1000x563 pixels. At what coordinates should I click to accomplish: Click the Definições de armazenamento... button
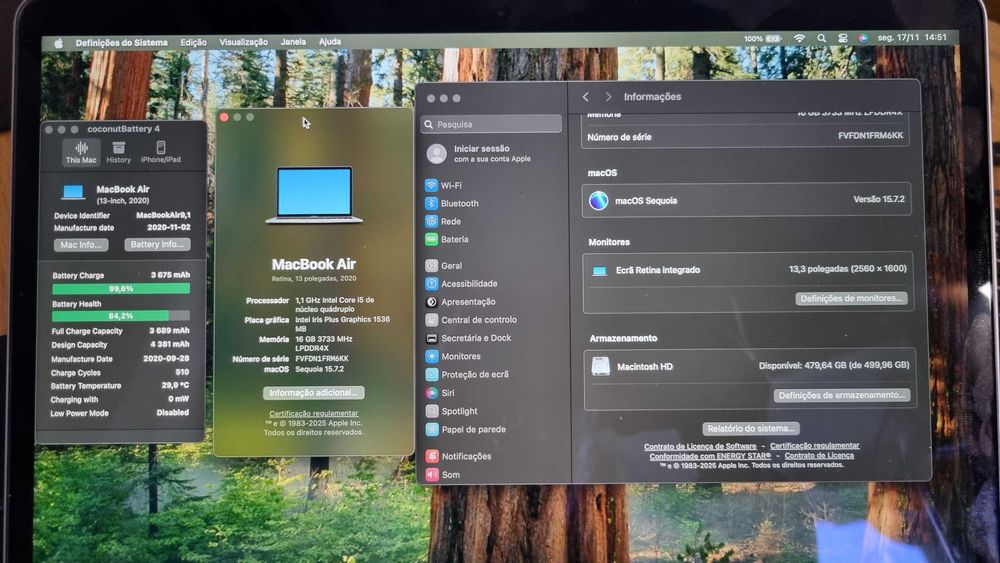(x=842, y=395)
